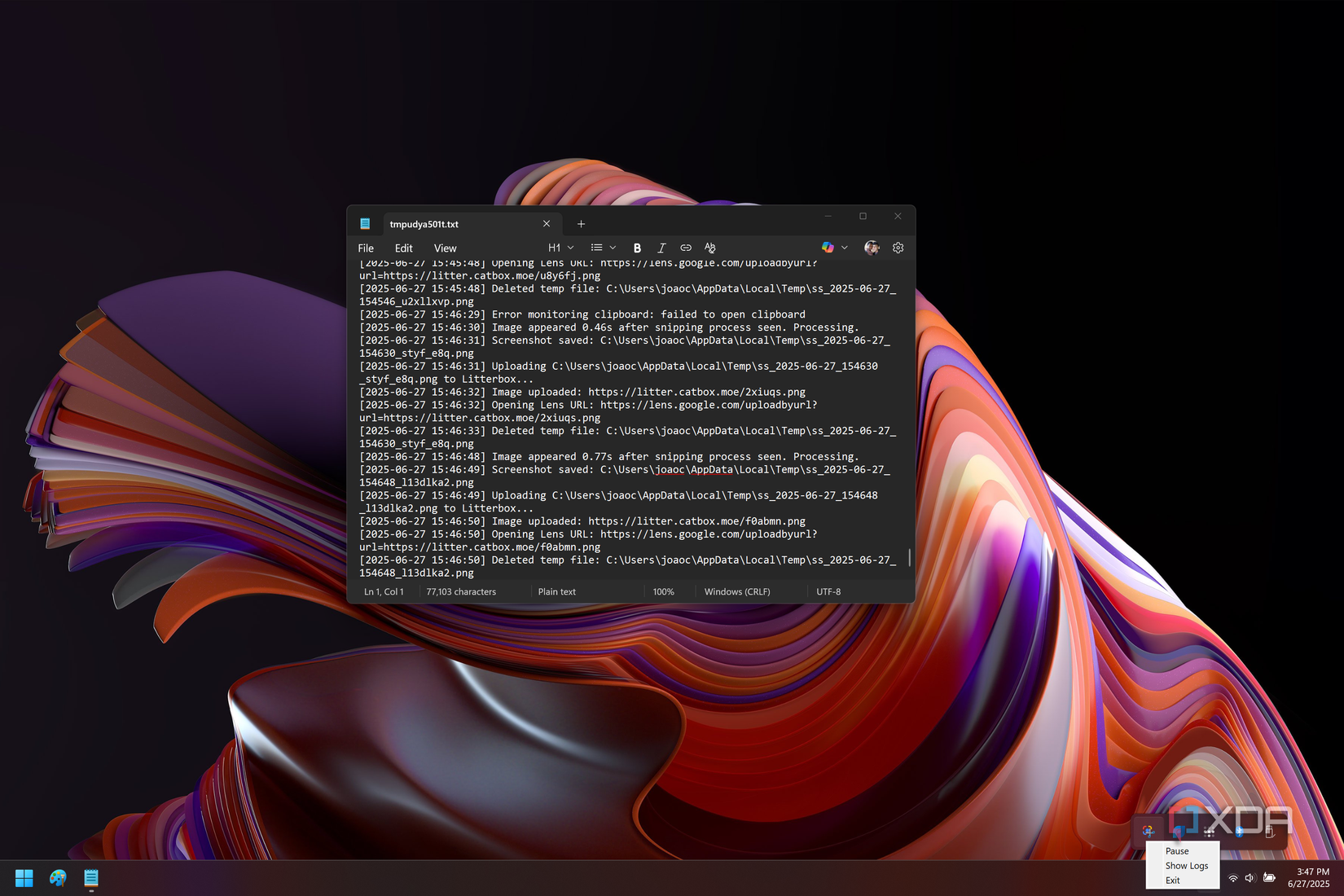This screenshot has height=896, width=1344.
Task: Expand the Copilot dropdown chevron
Action: click(845, 248)
